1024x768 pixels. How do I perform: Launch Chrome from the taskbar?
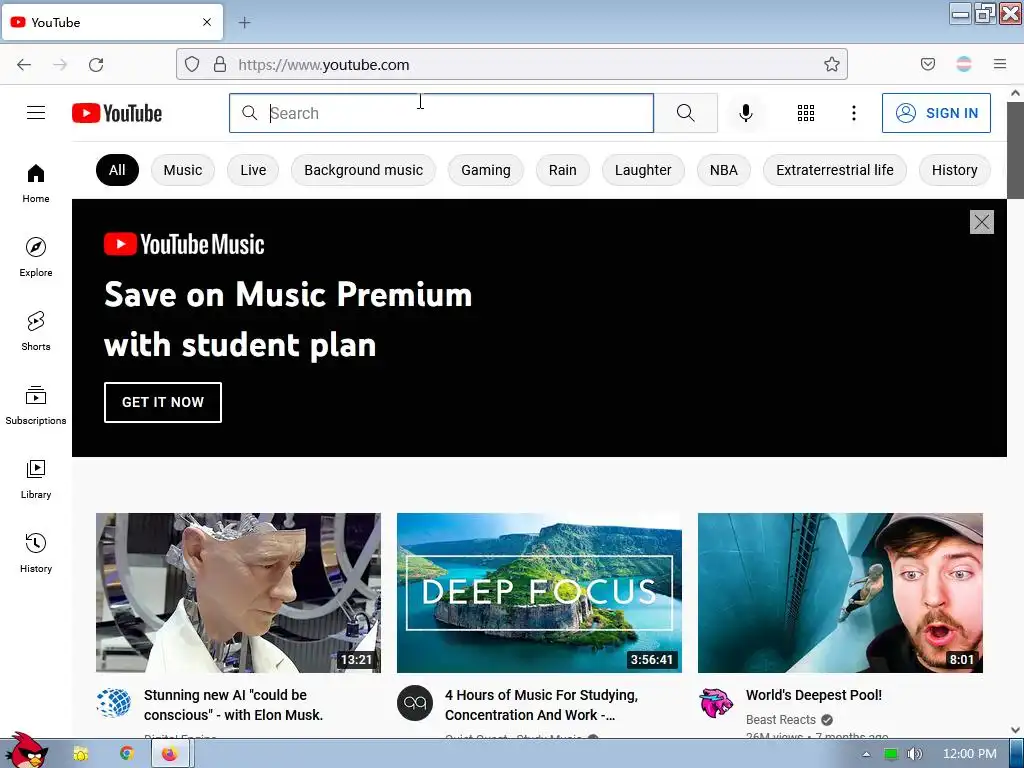126,754
